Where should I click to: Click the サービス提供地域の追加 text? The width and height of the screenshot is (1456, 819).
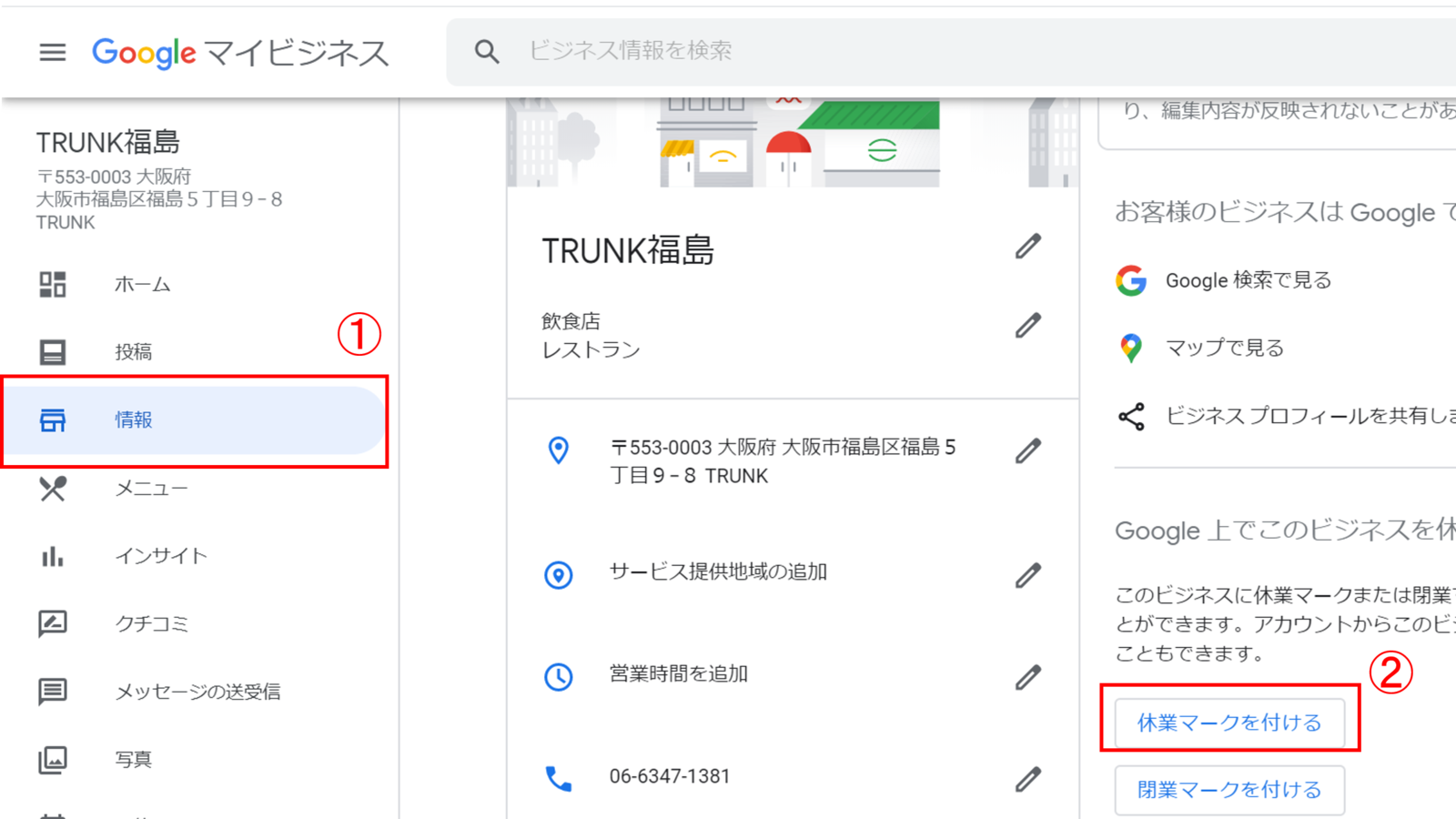(x=718, y=572)
